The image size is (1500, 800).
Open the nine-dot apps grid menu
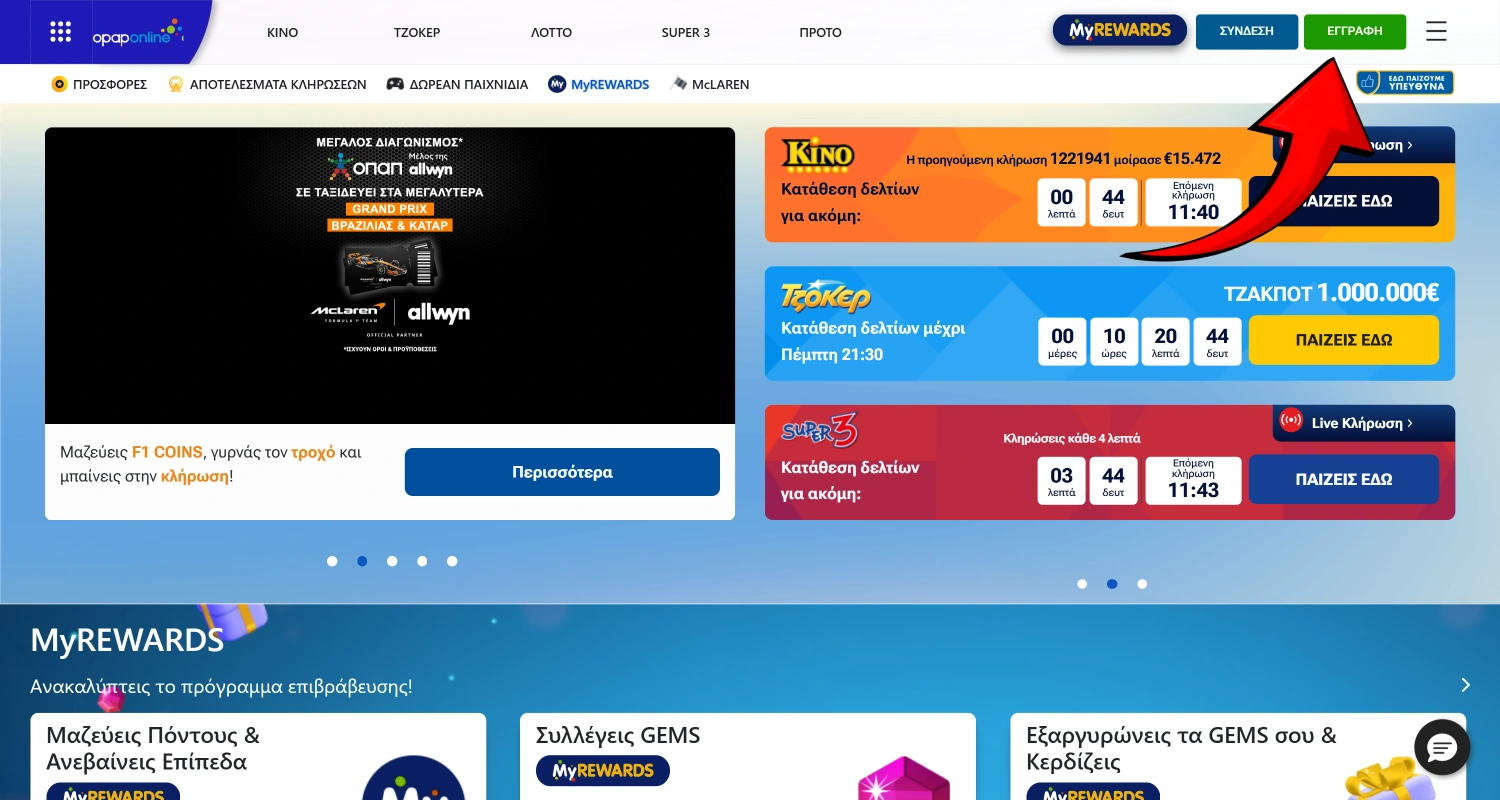coord(61,32)
